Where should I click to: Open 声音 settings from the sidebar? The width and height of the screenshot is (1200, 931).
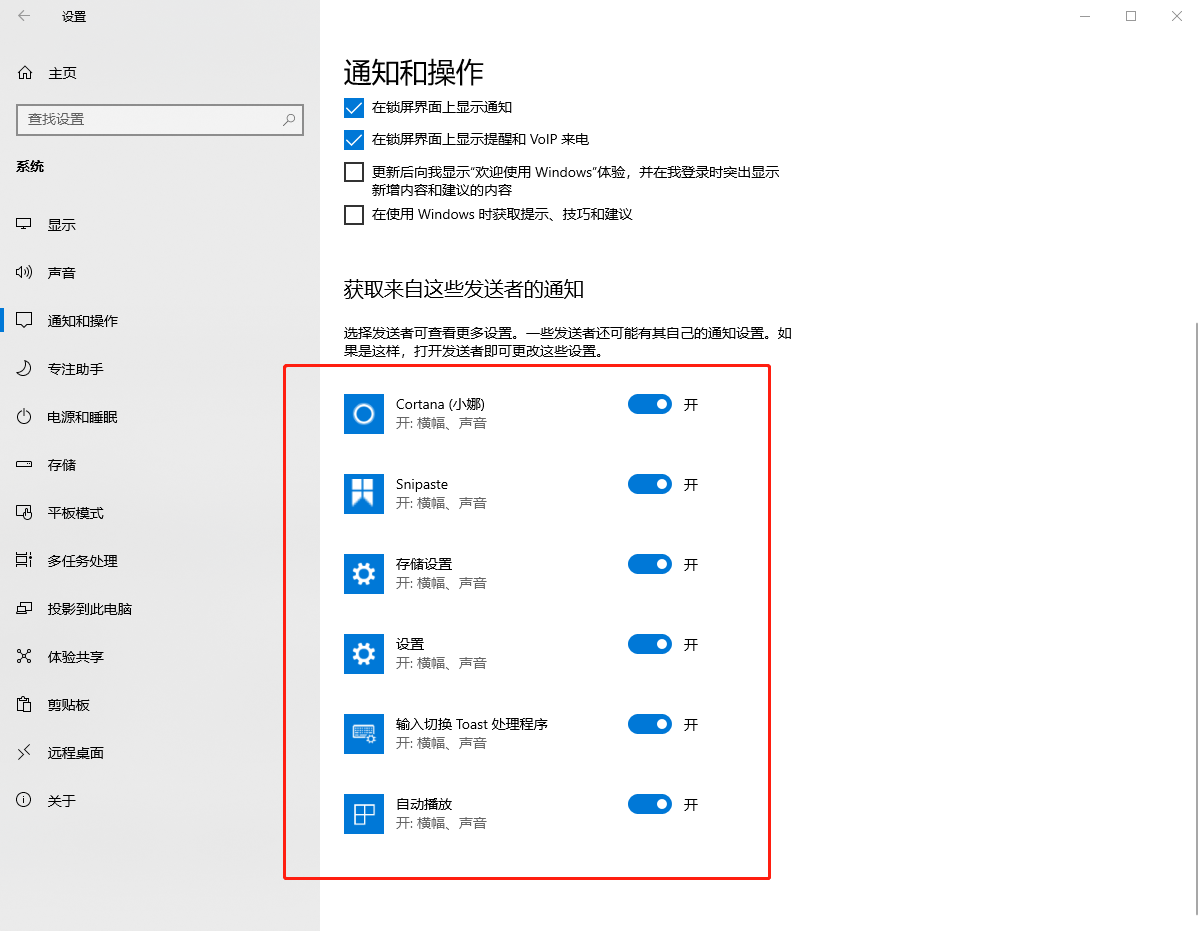point(23,272)
